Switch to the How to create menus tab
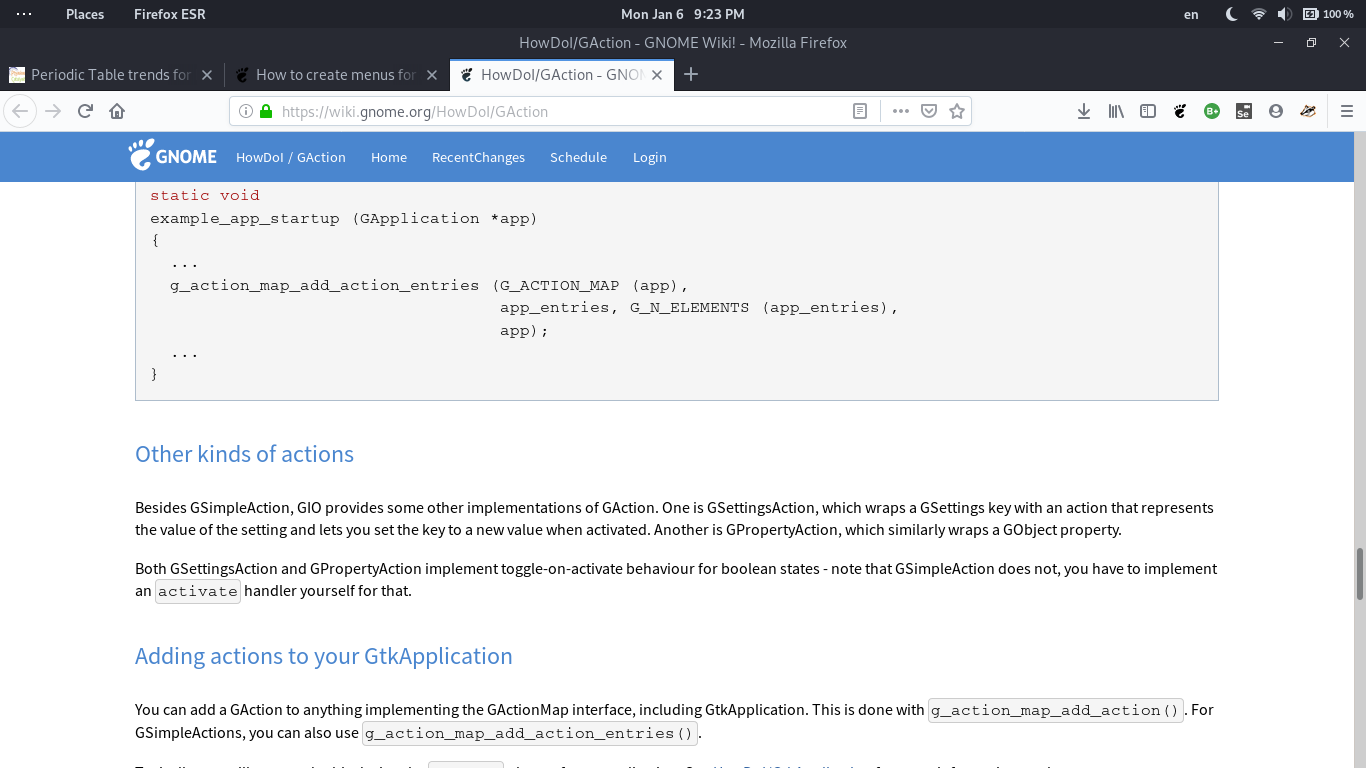Screen dimensions: 1366x768 point(330,74)
